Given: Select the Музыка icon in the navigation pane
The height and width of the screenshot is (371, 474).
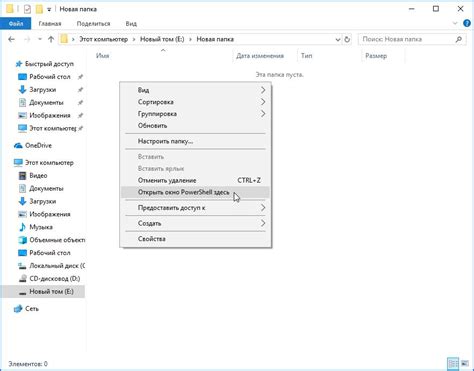Looking at the screenshot, I should click(x=22, y=227).
